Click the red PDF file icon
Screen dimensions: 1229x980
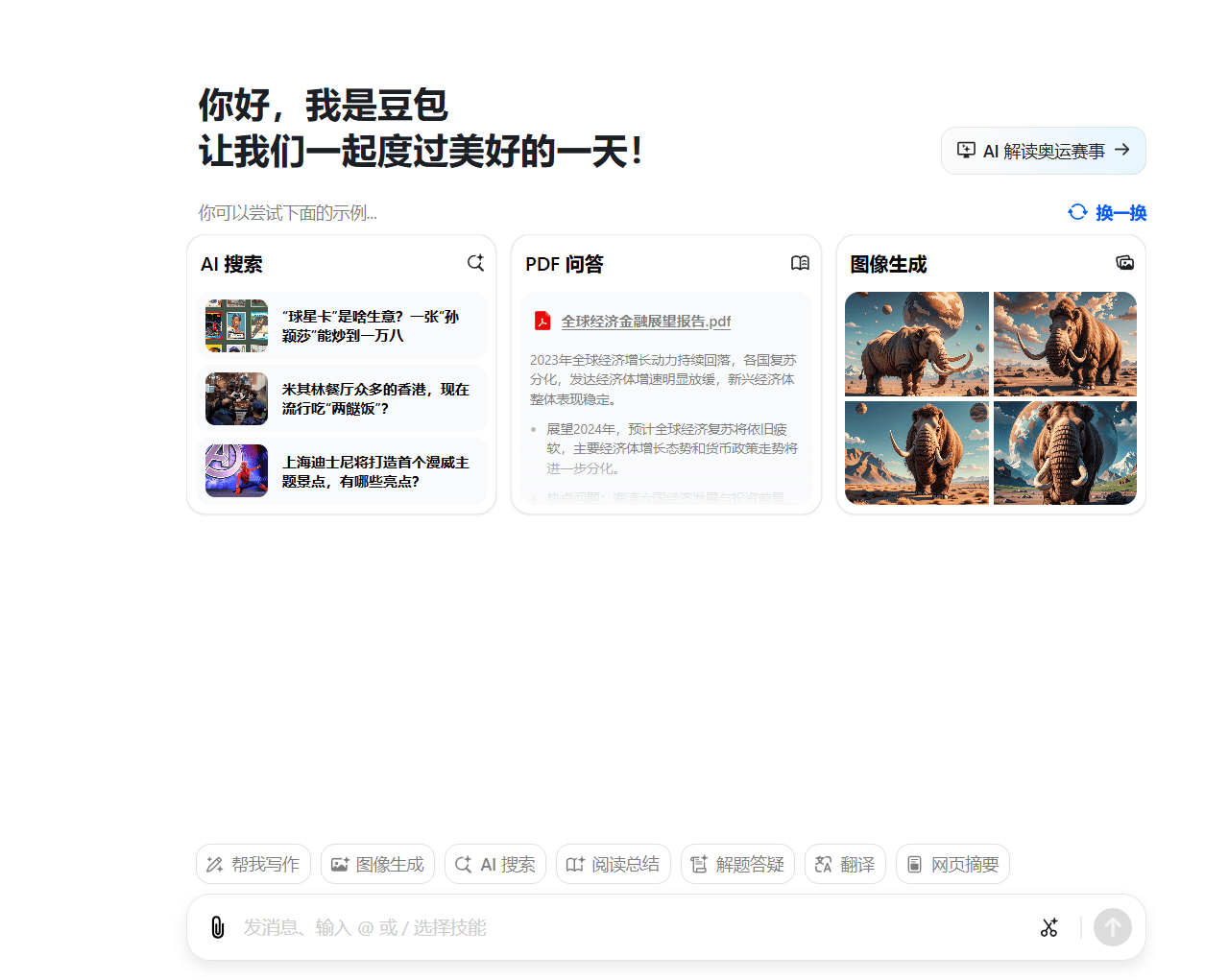(542, 322)
